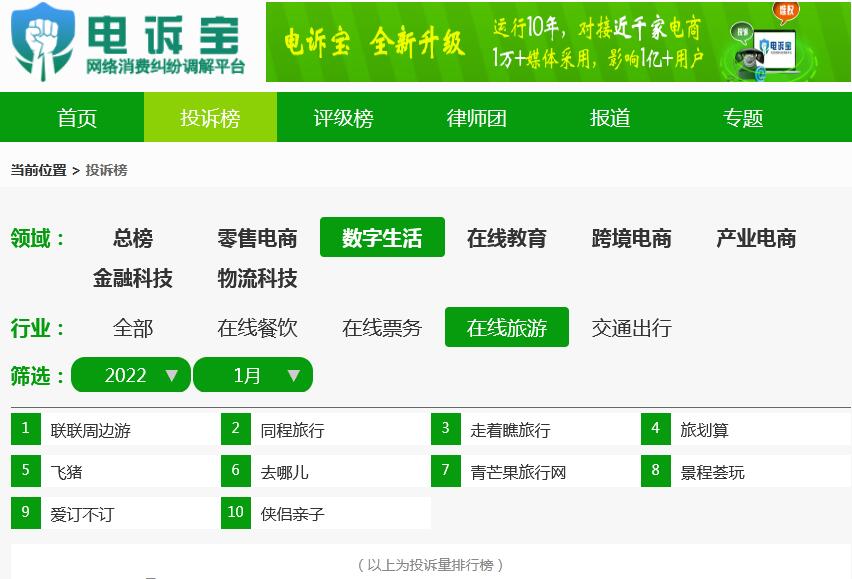Open the 专题 navigation tab
This screenshot has width=852, height=579.
pyautogui.click(x=743, y=118)
